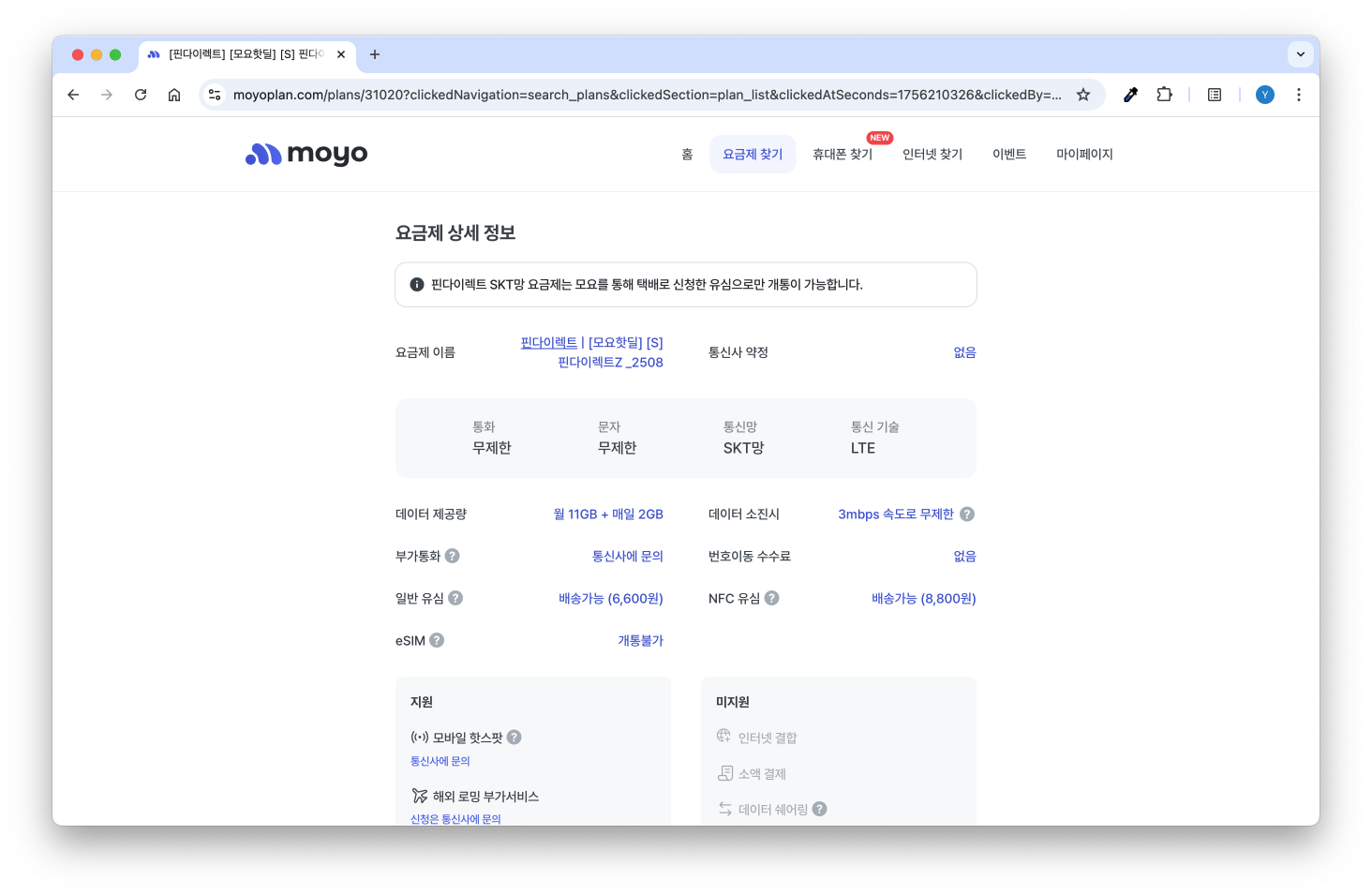This screenshot has width=1372, height=895.
Task: Click the 미지원 section heading
Action: click(733, 702)
